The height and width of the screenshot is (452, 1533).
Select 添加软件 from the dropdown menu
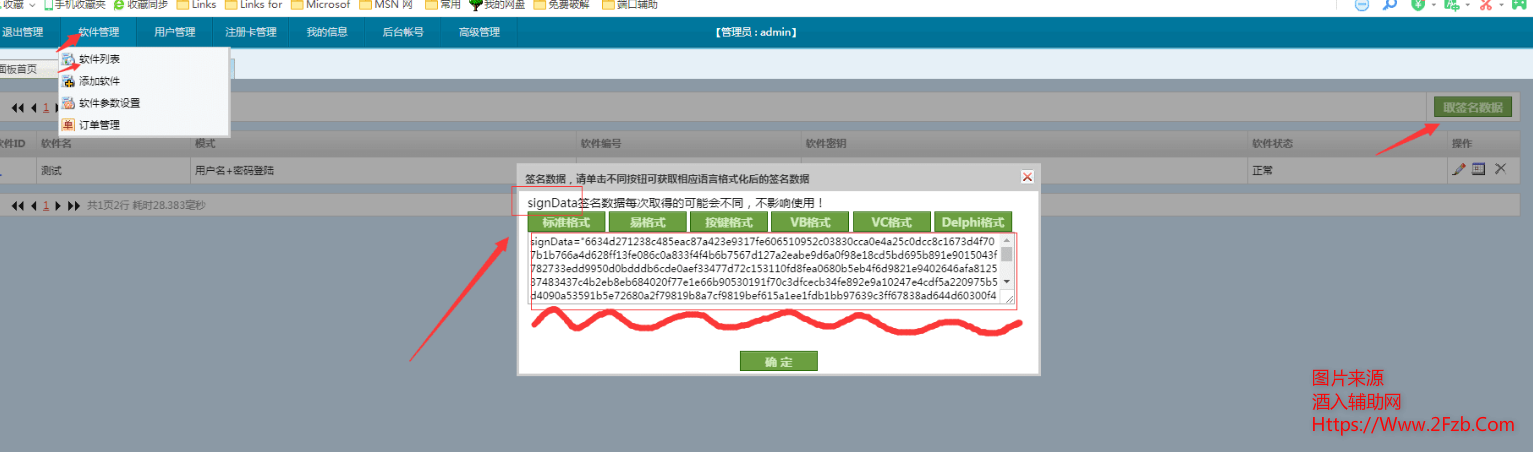tap(99, 81)
